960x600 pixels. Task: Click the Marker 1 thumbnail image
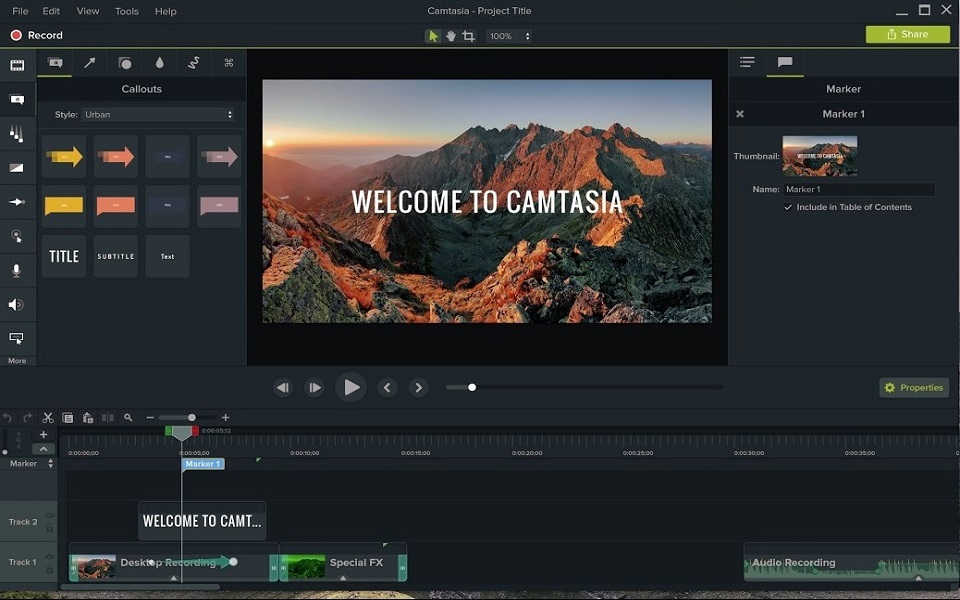pos(820,156)
